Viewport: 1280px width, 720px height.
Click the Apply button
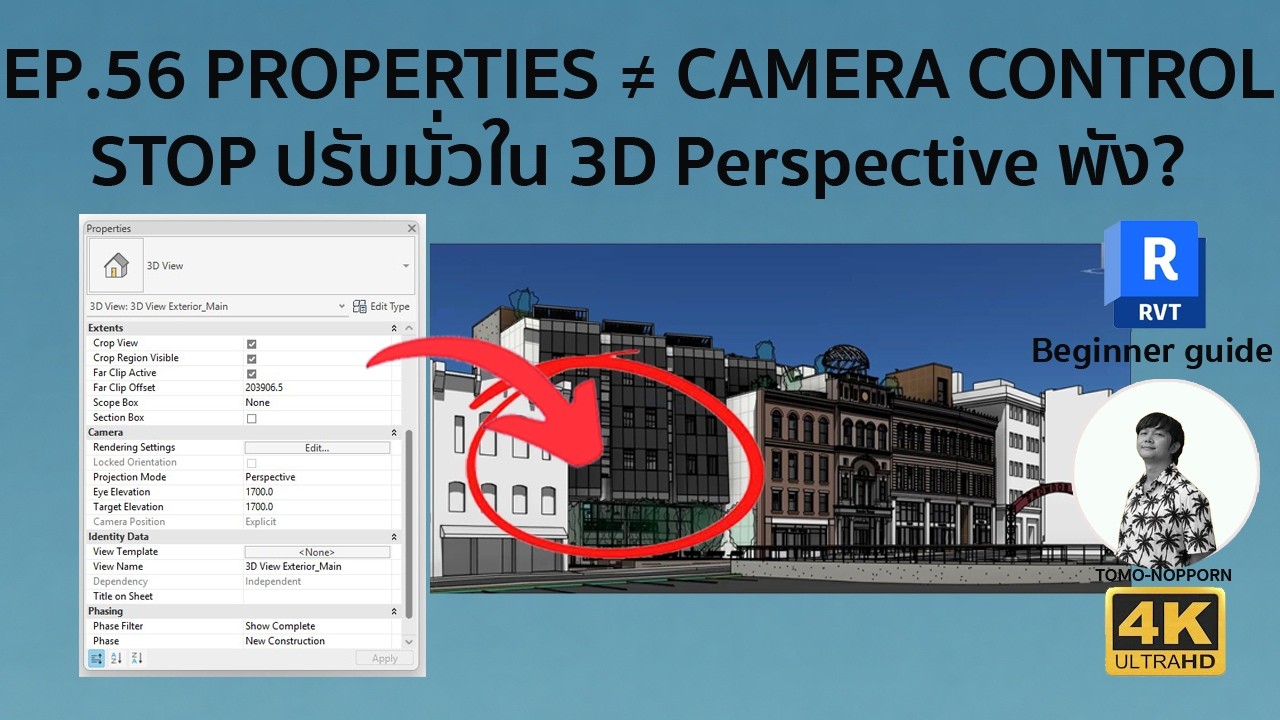pyautogui.click(x=384, y=658)
